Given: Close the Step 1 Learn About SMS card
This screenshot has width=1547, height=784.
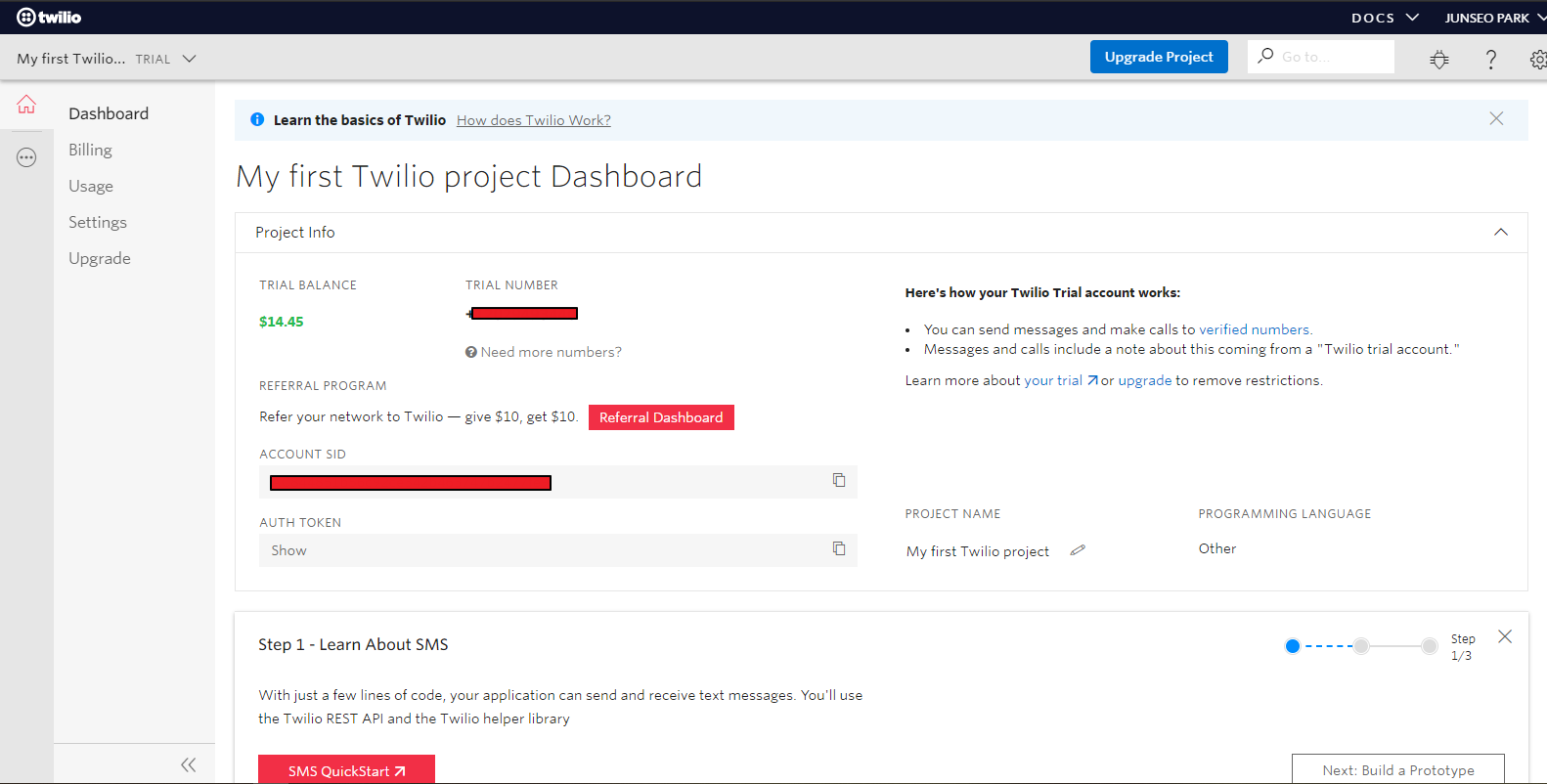Looking at the screenshot, I should pyautogui.click(x=1505, y=636).
